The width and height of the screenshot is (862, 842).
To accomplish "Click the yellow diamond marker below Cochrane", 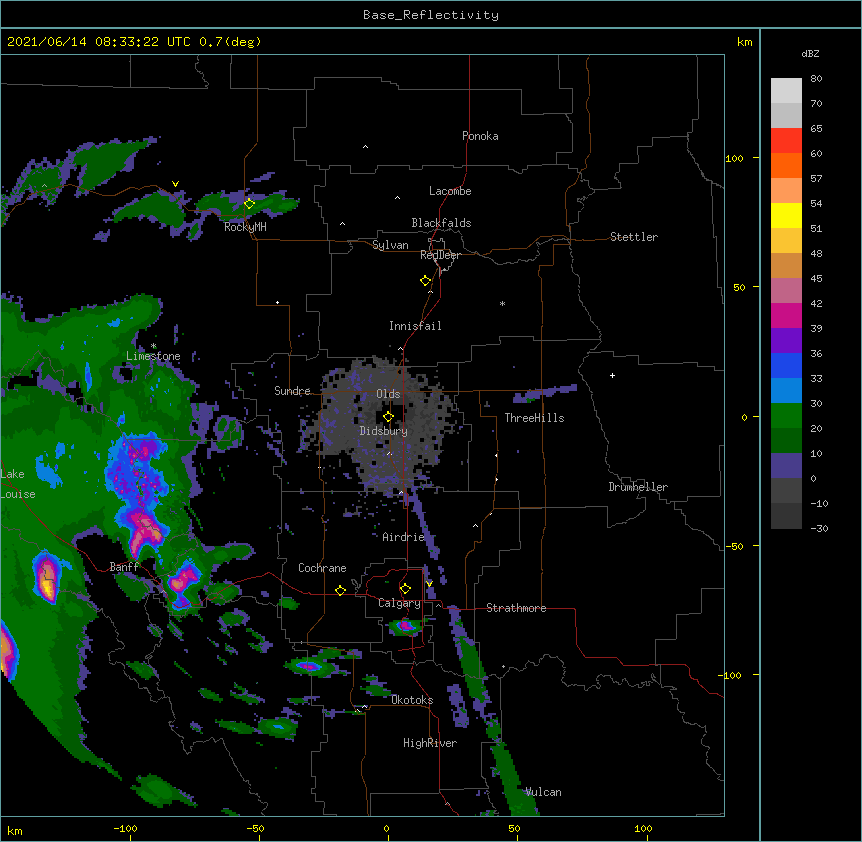I will coord(340,590).
